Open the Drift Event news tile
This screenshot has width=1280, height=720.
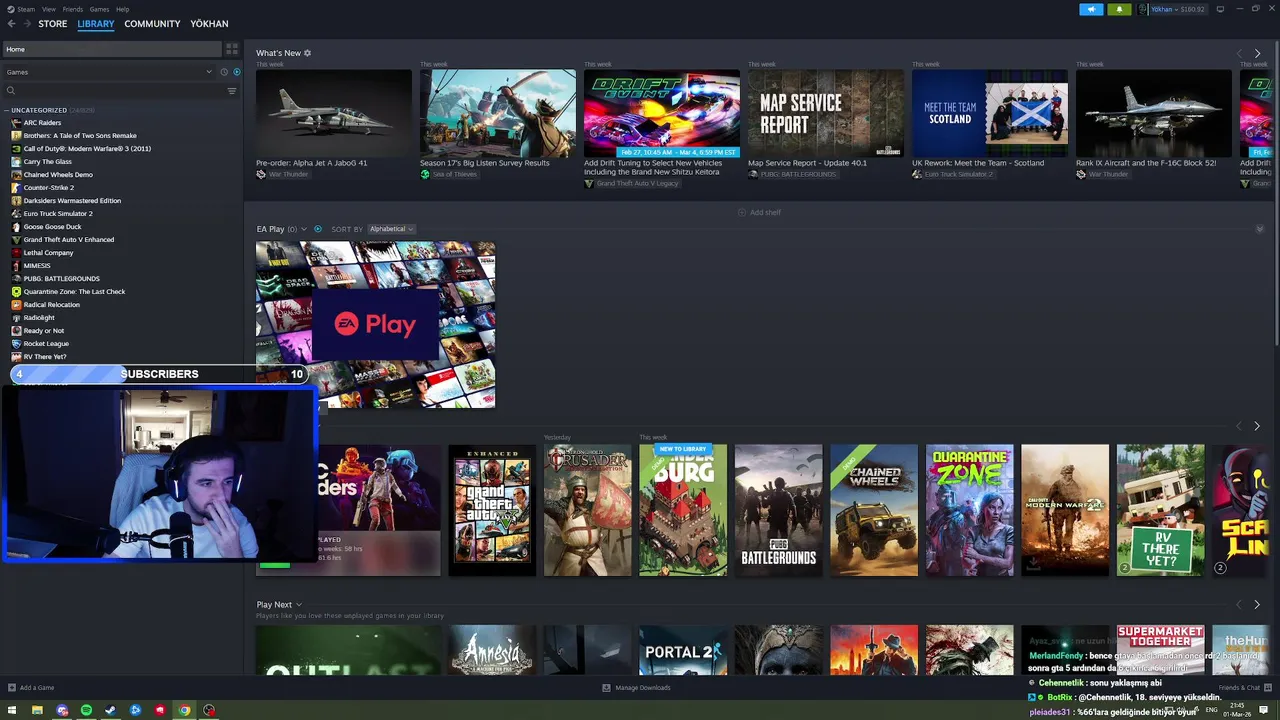tap(662, 113)
